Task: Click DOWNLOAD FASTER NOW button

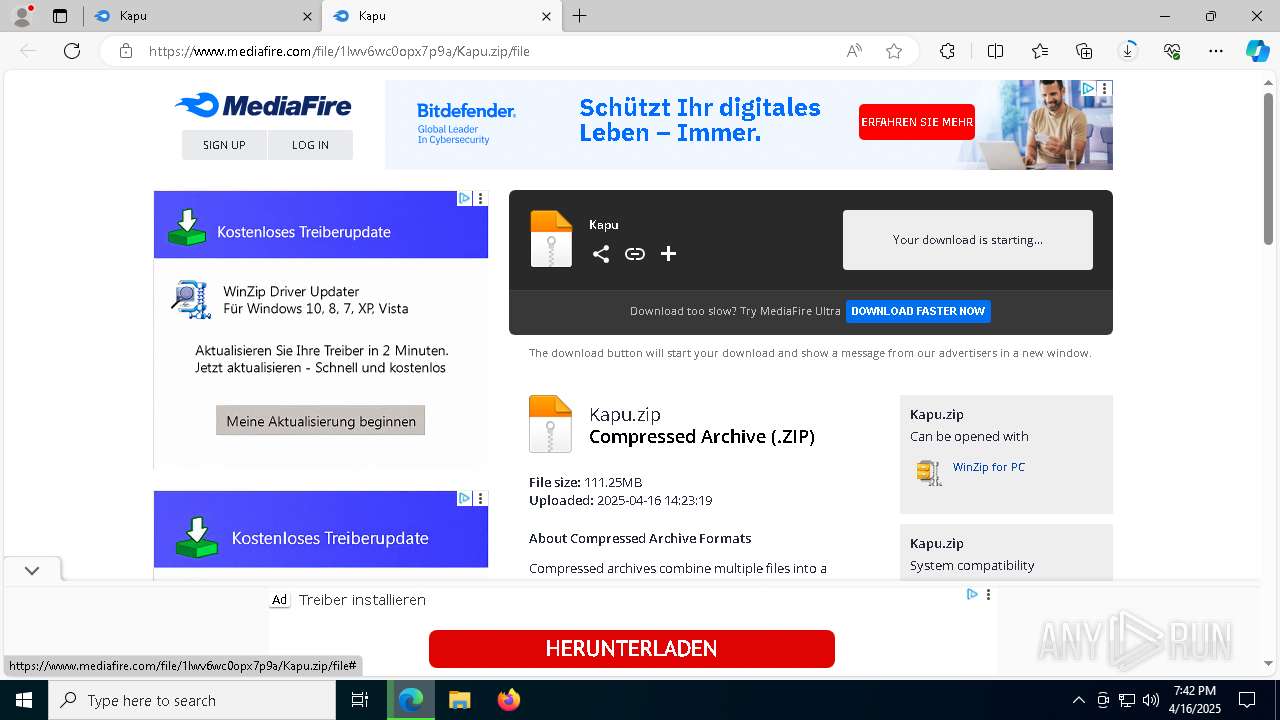Action: [918, 311]
